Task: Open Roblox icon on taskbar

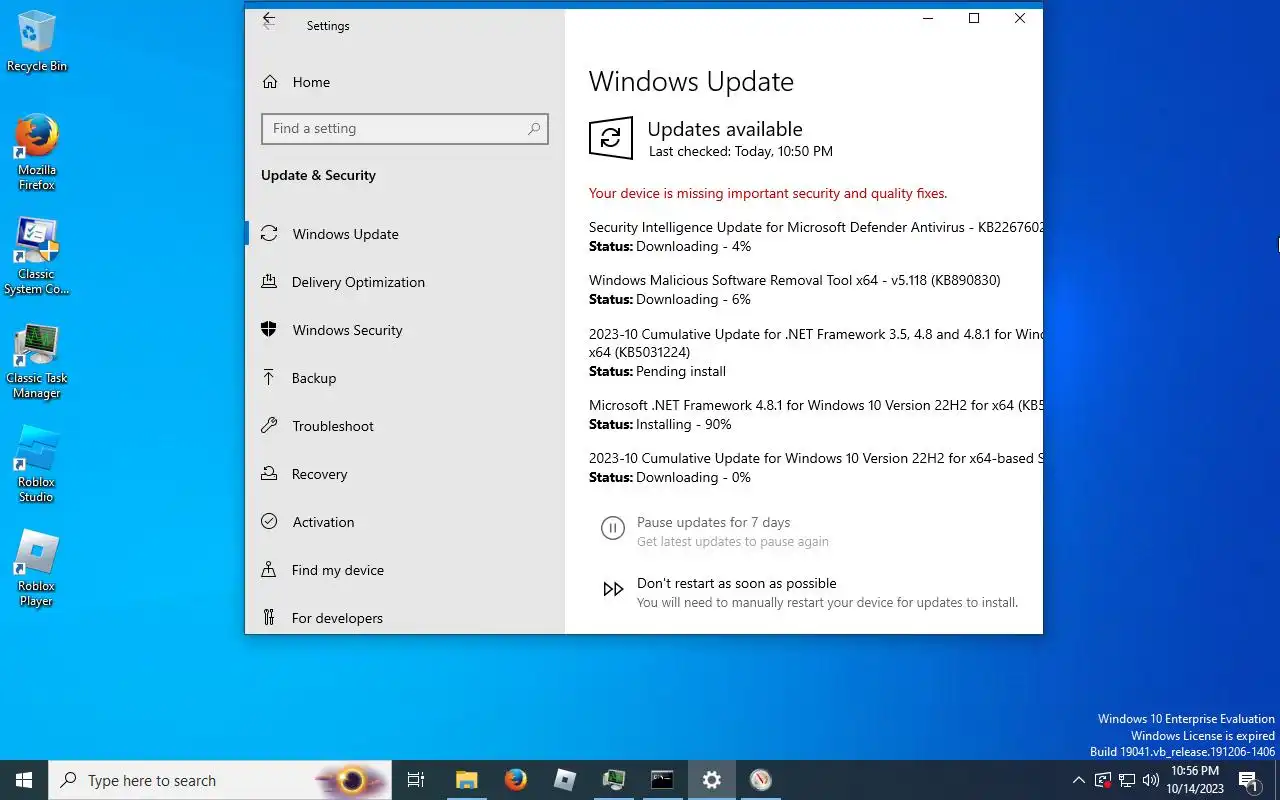Action: 564,780
